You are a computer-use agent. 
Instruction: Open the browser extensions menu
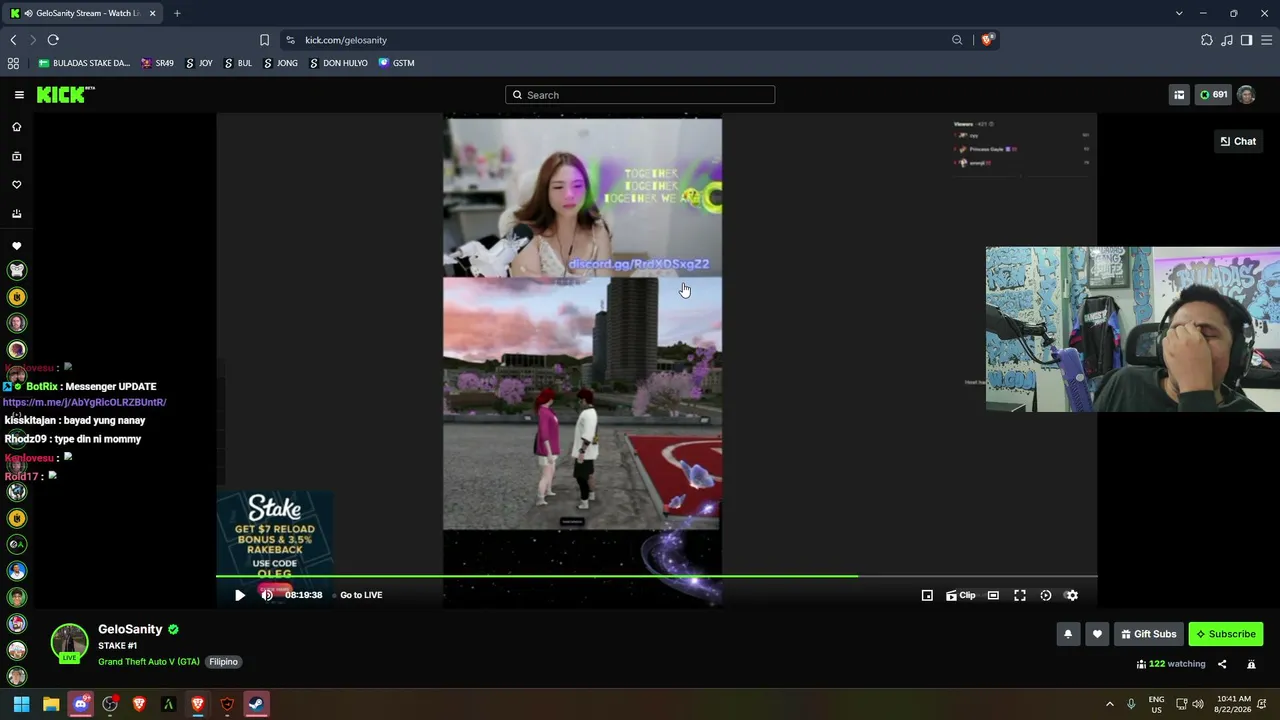click(x=1207, y=40)
